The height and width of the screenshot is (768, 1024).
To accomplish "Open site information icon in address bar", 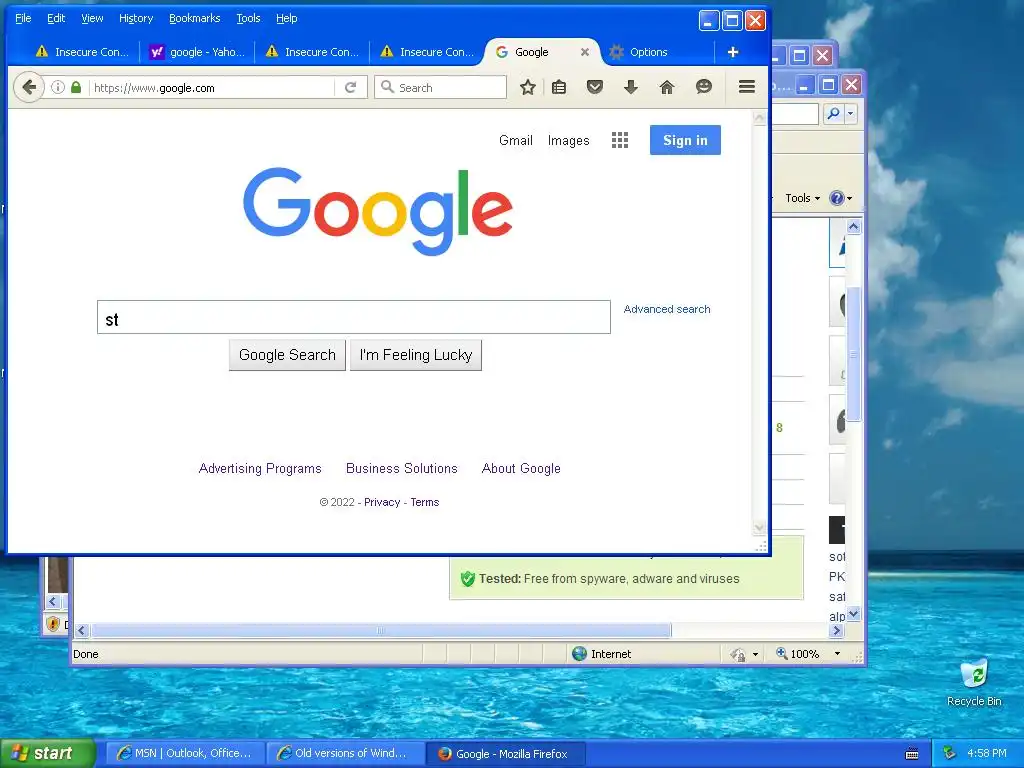I will click(x=57, y=87).
